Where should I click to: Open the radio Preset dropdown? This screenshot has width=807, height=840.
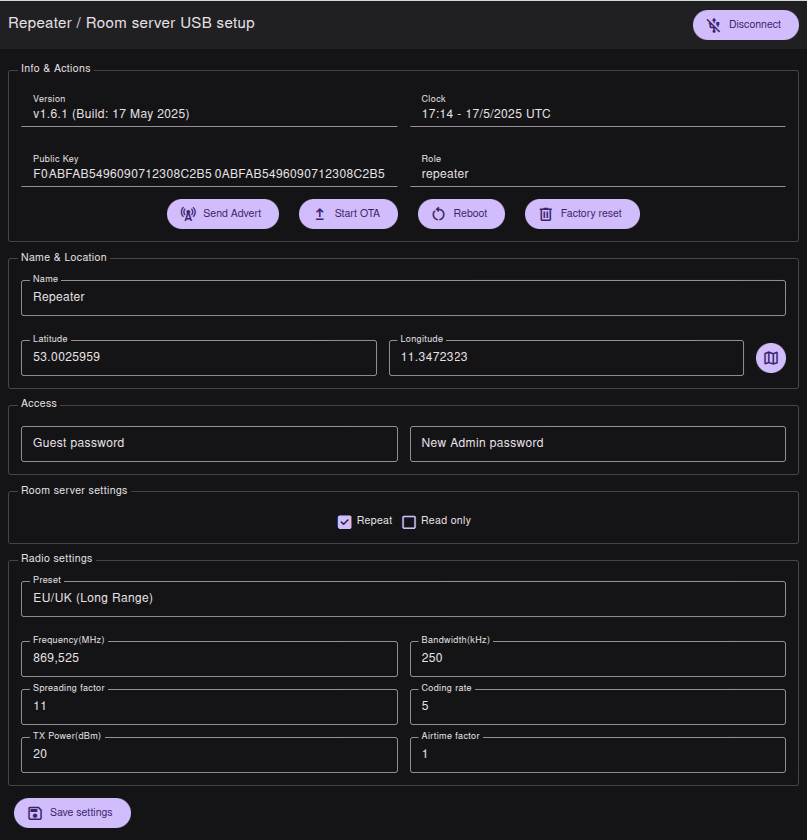tap(402, 599)
